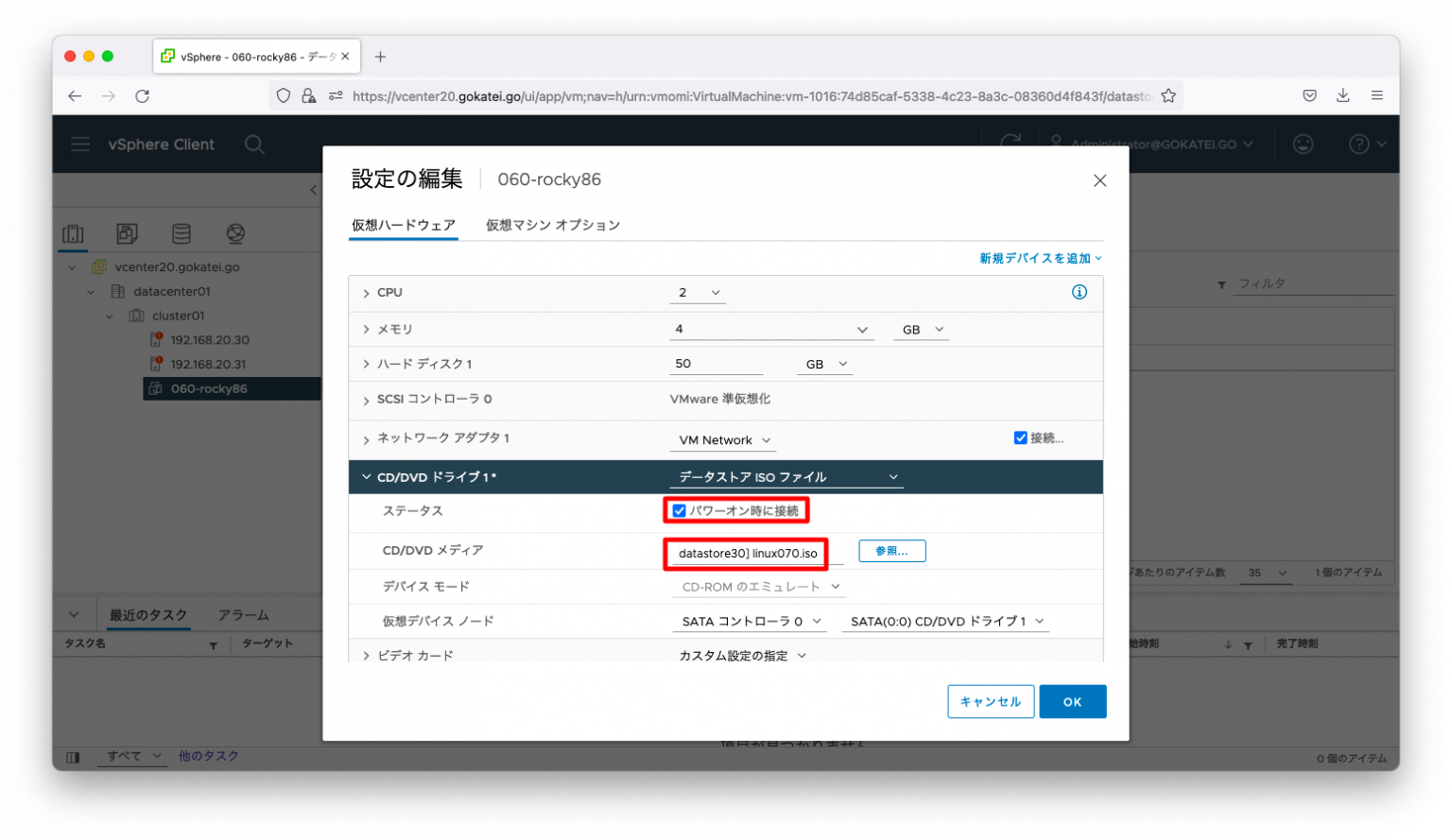Image resolution: width=1452 pixels, height=840 pixels.
Task: Select 060-rocky86 in the inventory tree
Action: [209, 389]
